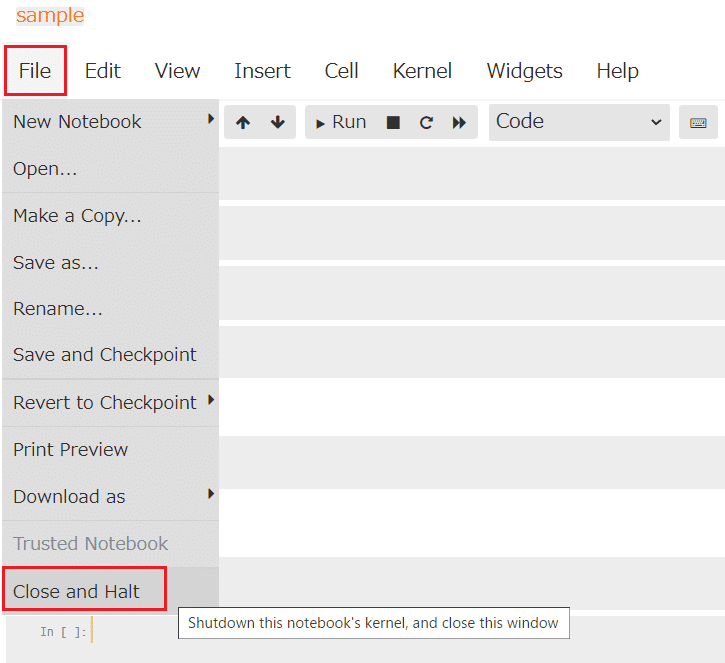Select Rename... in File menu
The image size is (725, 663).
pos(111,308)
